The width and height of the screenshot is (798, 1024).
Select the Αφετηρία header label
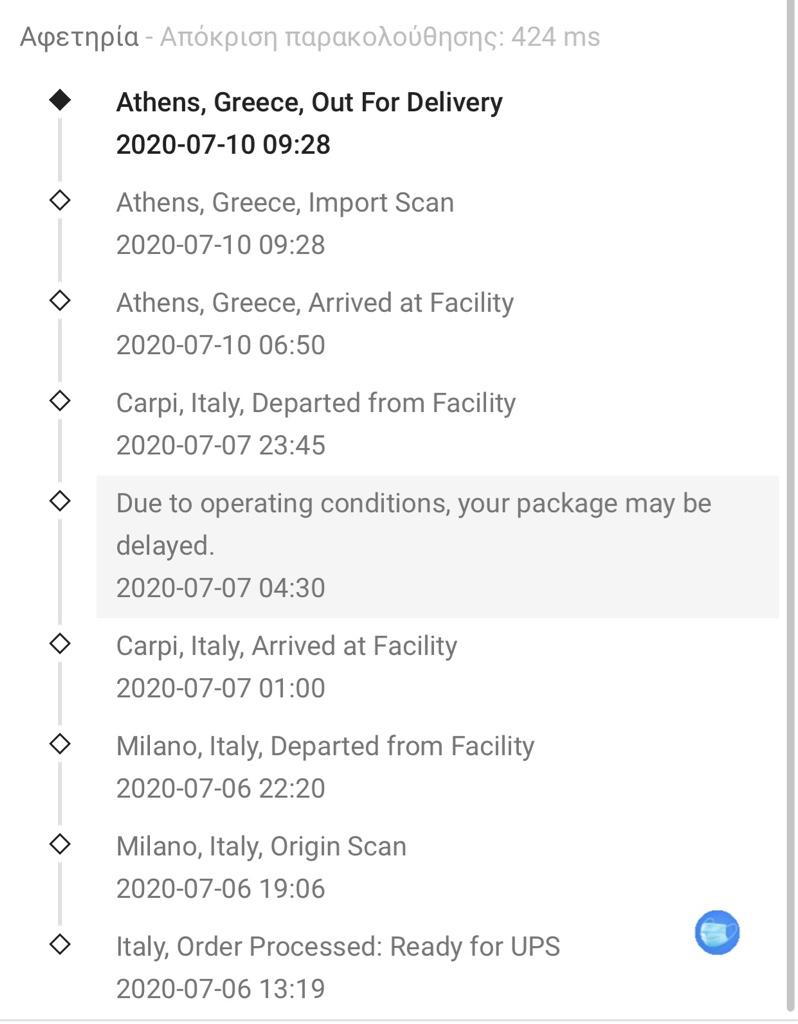coord(79,38)
